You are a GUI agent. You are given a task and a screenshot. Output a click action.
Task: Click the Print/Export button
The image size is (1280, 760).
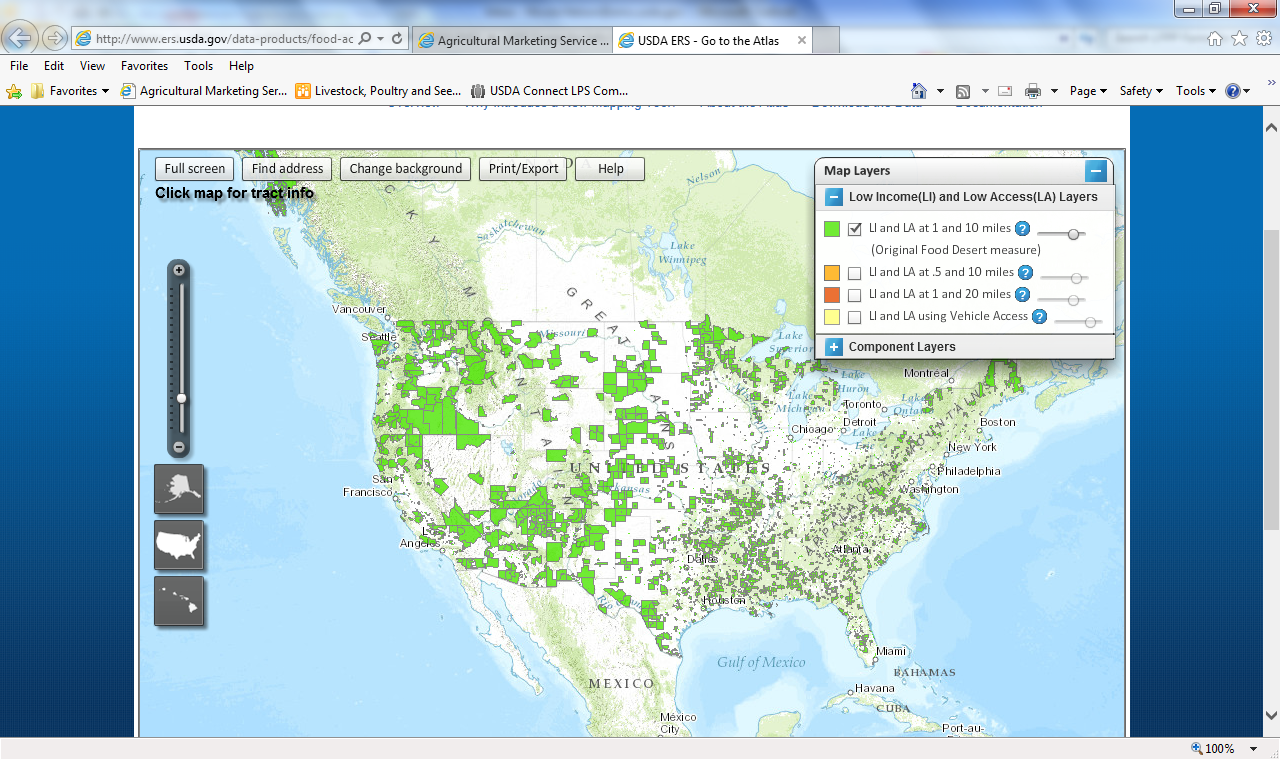(523, 169)
